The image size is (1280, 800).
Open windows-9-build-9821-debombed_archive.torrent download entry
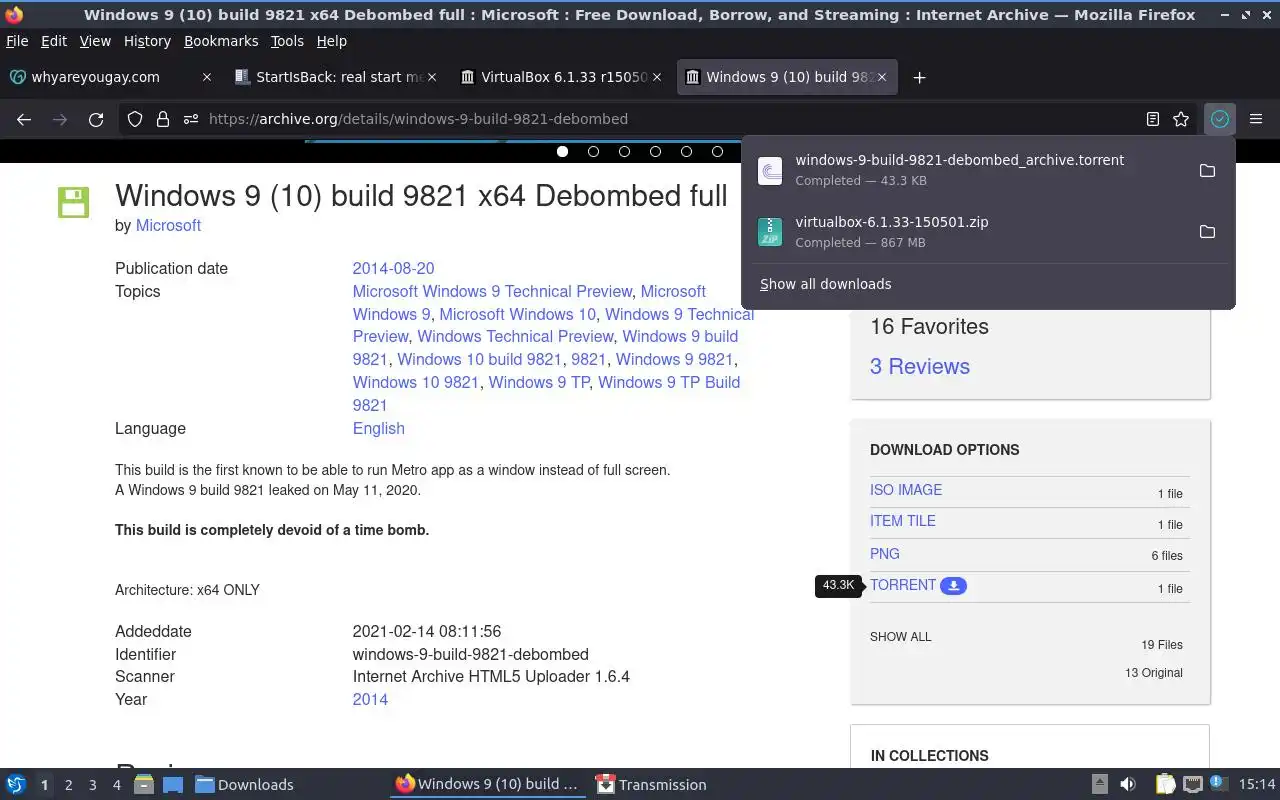pyautogui.click(x=969, y=171)
